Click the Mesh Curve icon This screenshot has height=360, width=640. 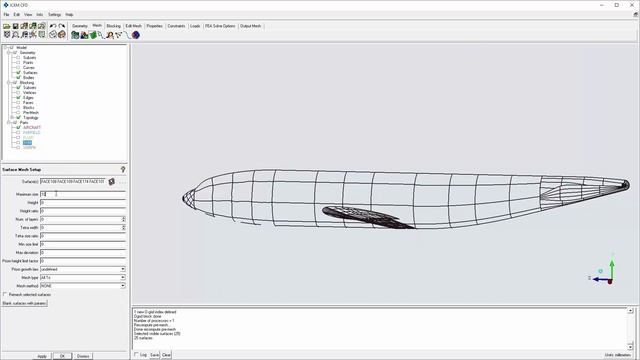click(x=127, y=36)
